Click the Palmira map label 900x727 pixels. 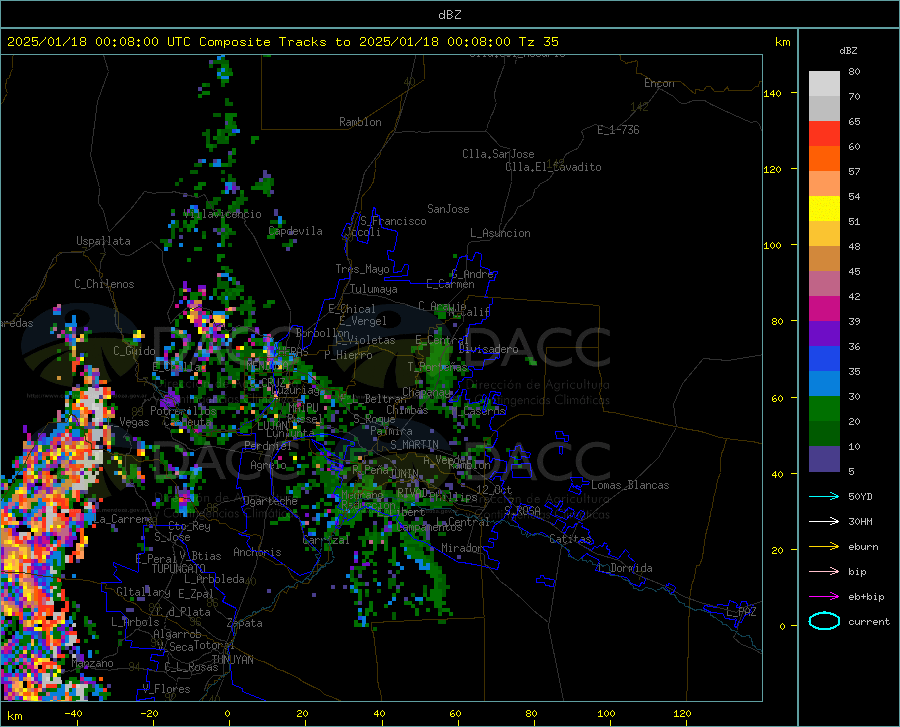point(391,430)
